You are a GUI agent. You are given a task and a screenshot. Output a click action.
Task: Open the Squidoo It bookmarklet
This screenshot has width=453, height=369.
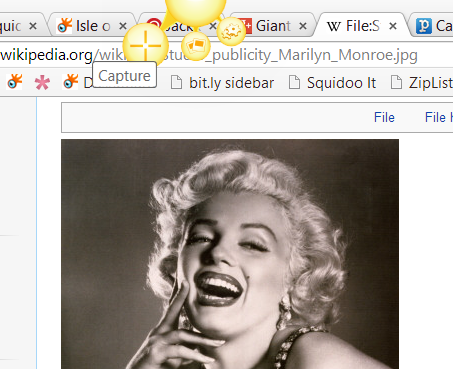pyautogui.click(x=332, y=83)
